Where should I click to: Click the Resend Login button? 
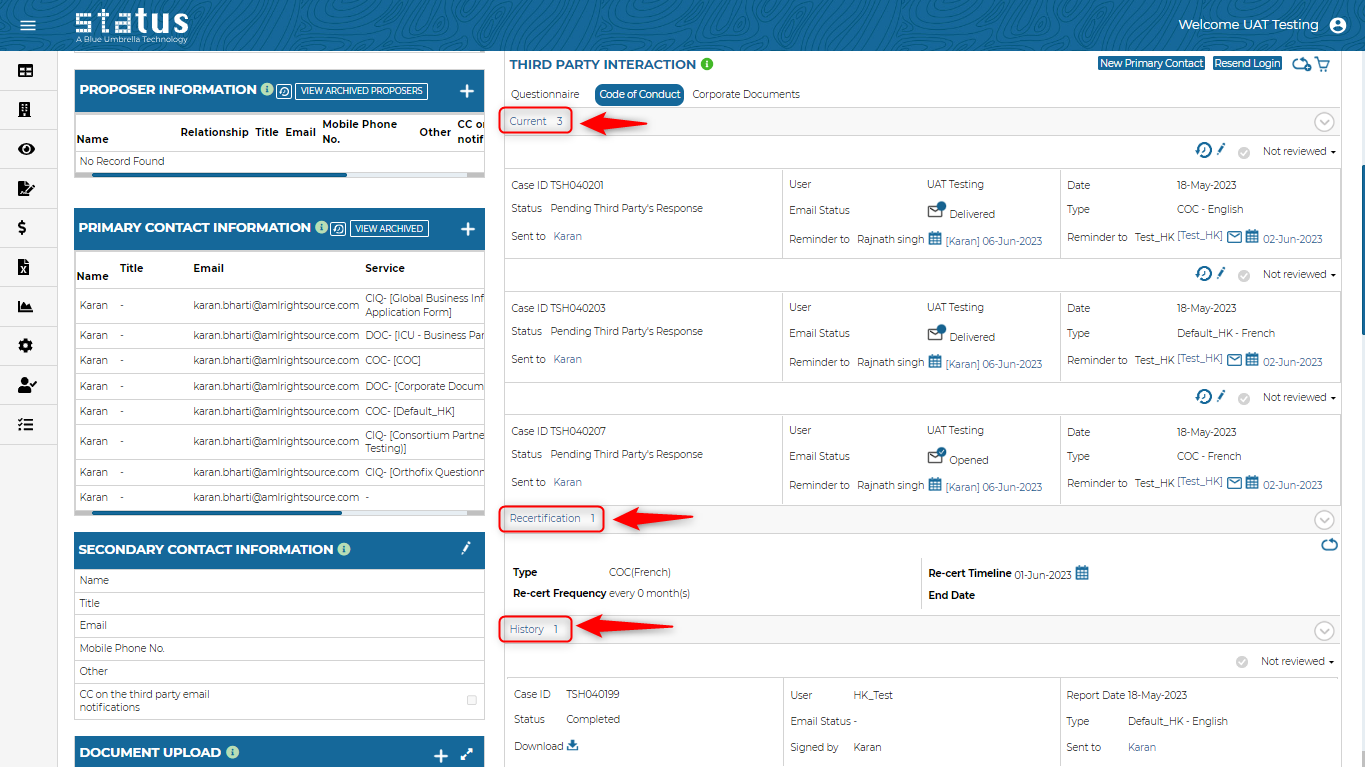[1247, 63]
